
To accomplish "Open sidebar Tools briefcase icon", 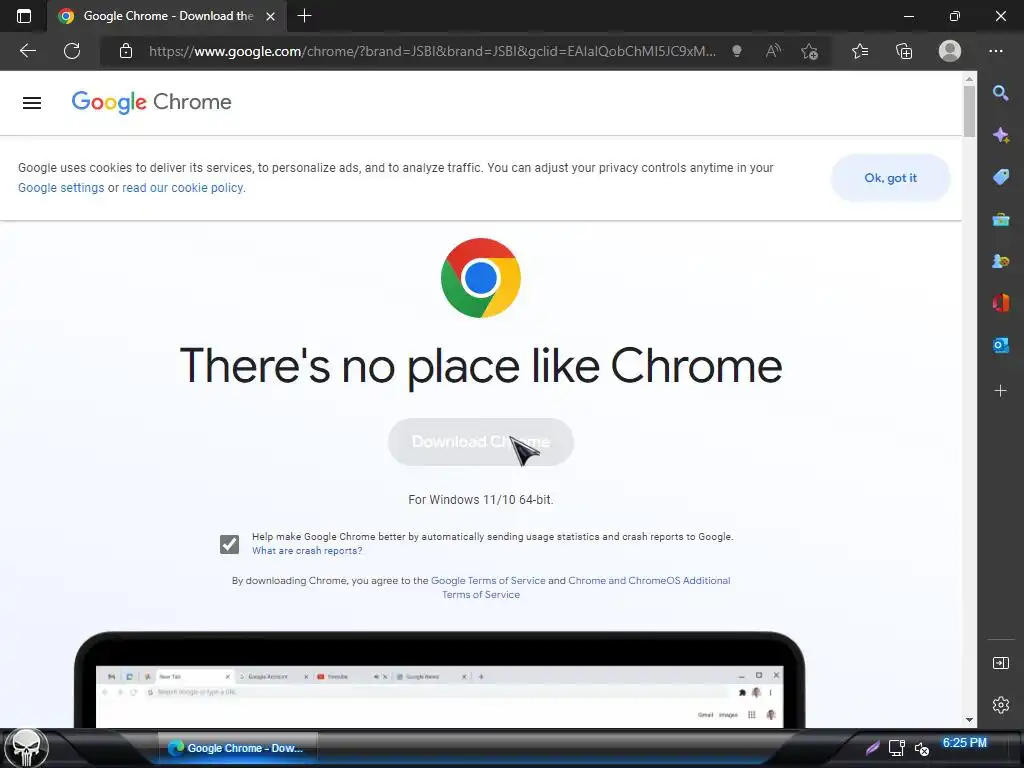I will coord(1000,219).
